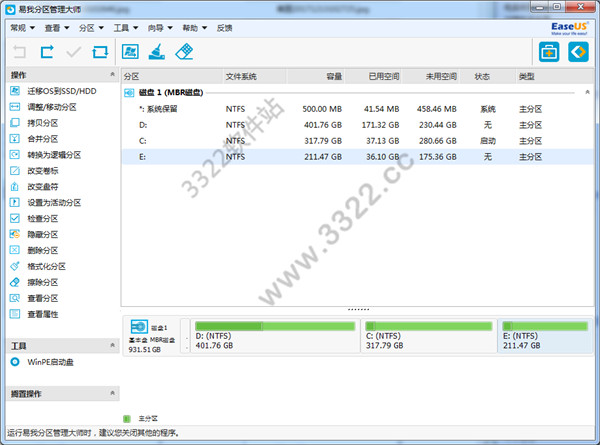Select the E: partition row in list
This screenshot has height=445, width=600.
click(357, 157)
